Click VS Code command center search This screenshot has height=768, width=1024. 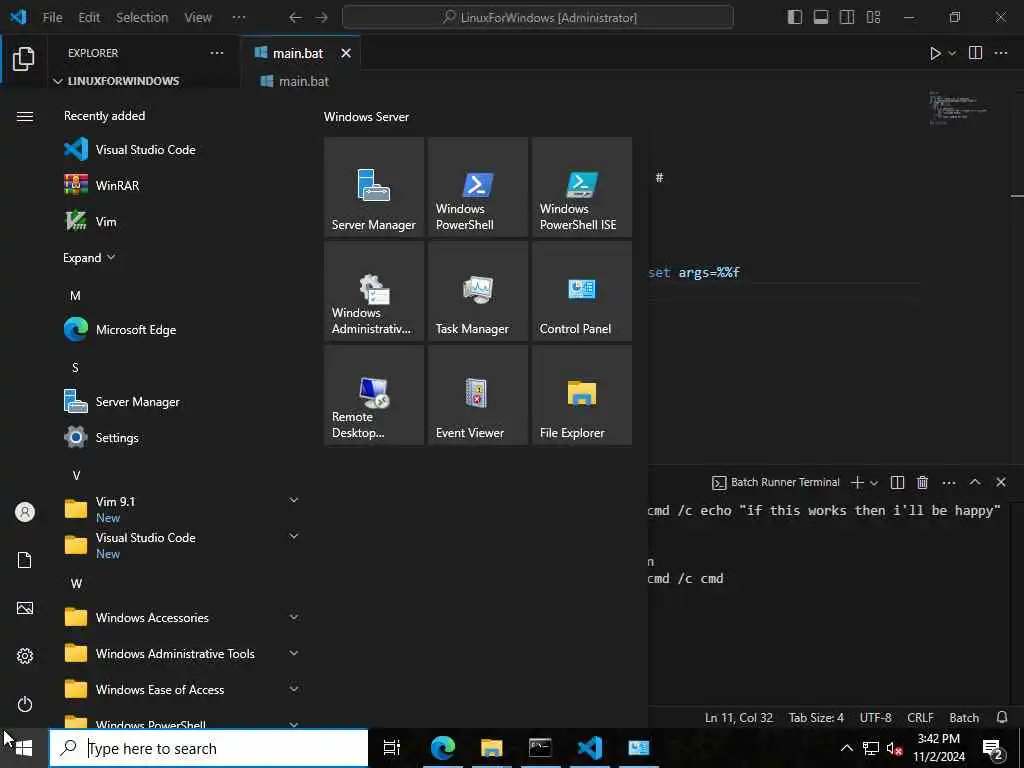tap(538, 18)
